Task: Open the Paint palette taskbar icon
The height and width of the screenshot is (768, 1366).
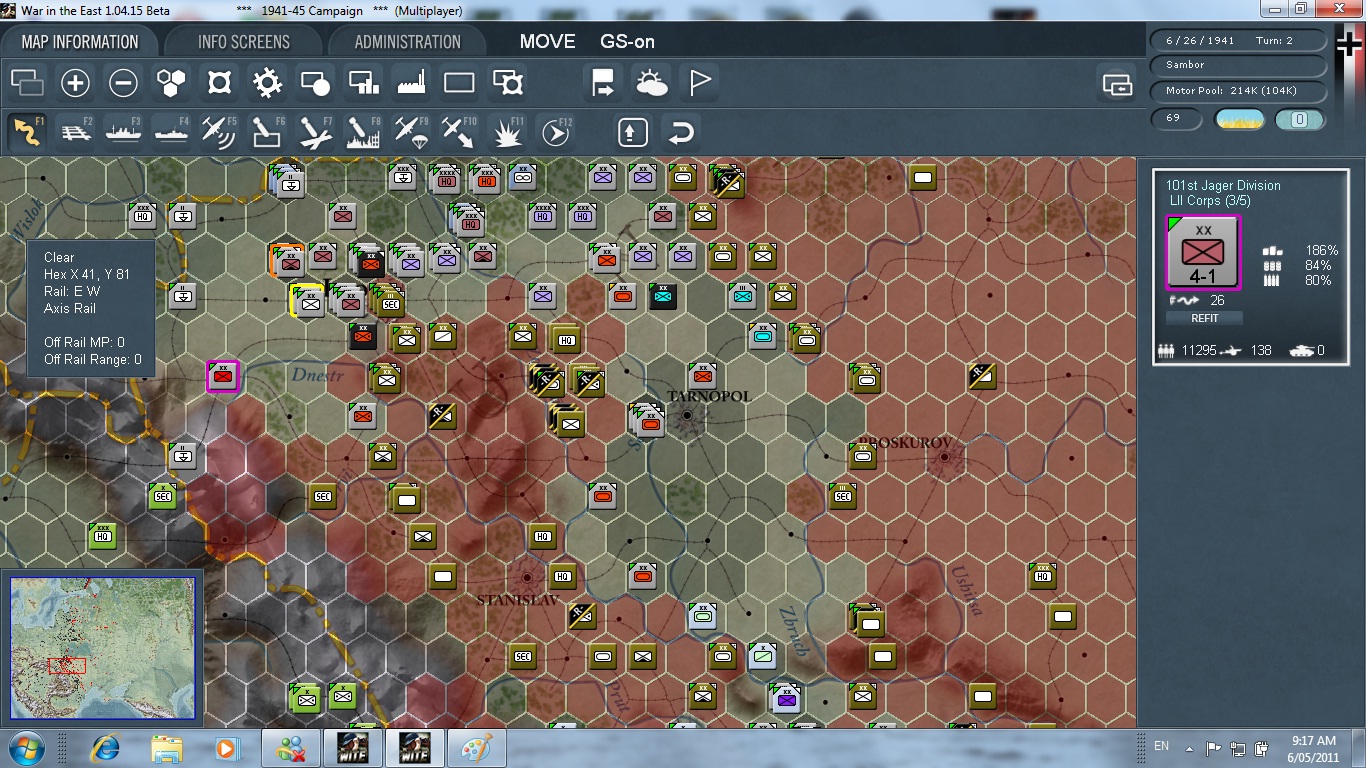Action: coord(475,748)
